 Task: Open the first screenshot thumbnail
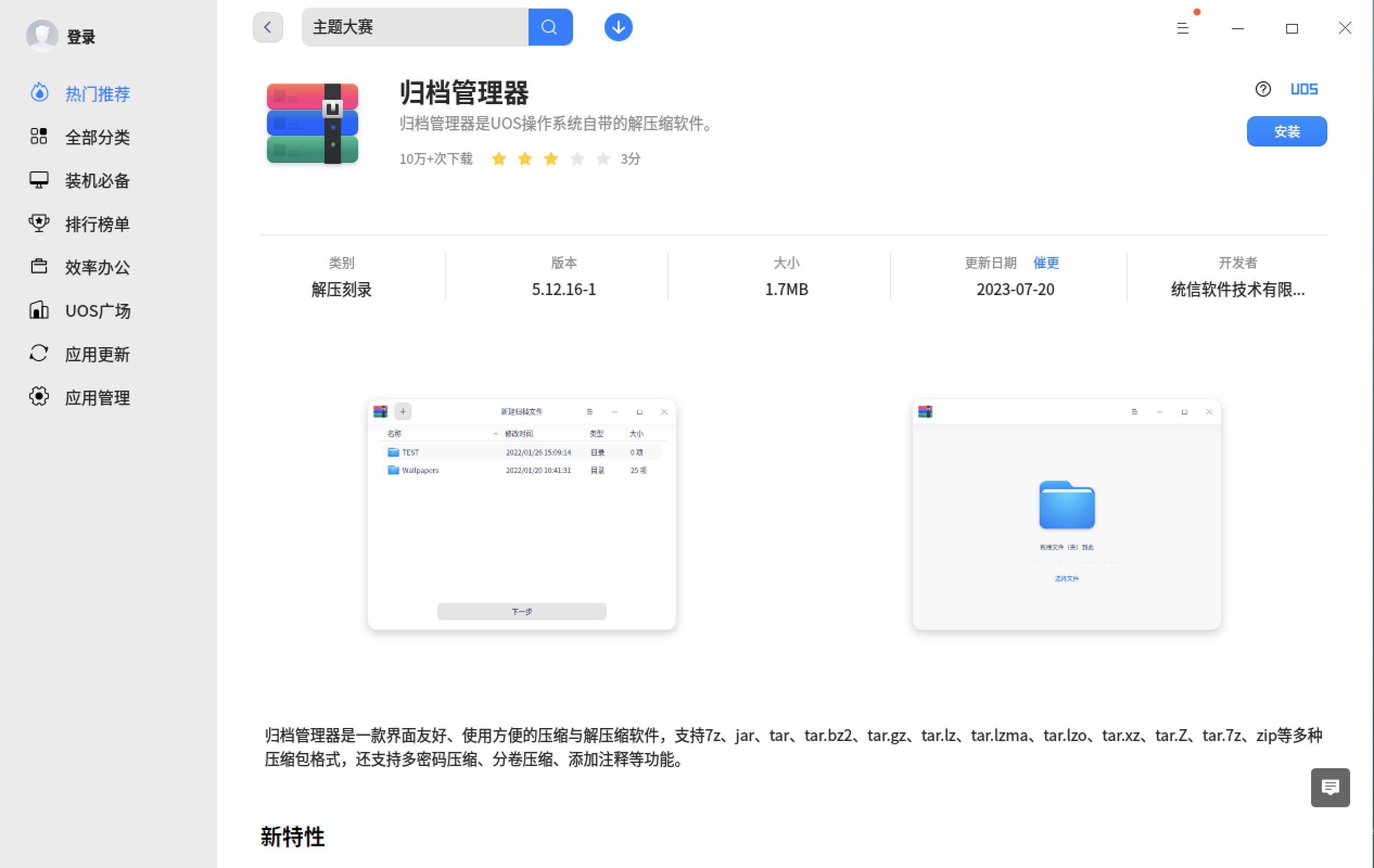(x=521, y=514)
